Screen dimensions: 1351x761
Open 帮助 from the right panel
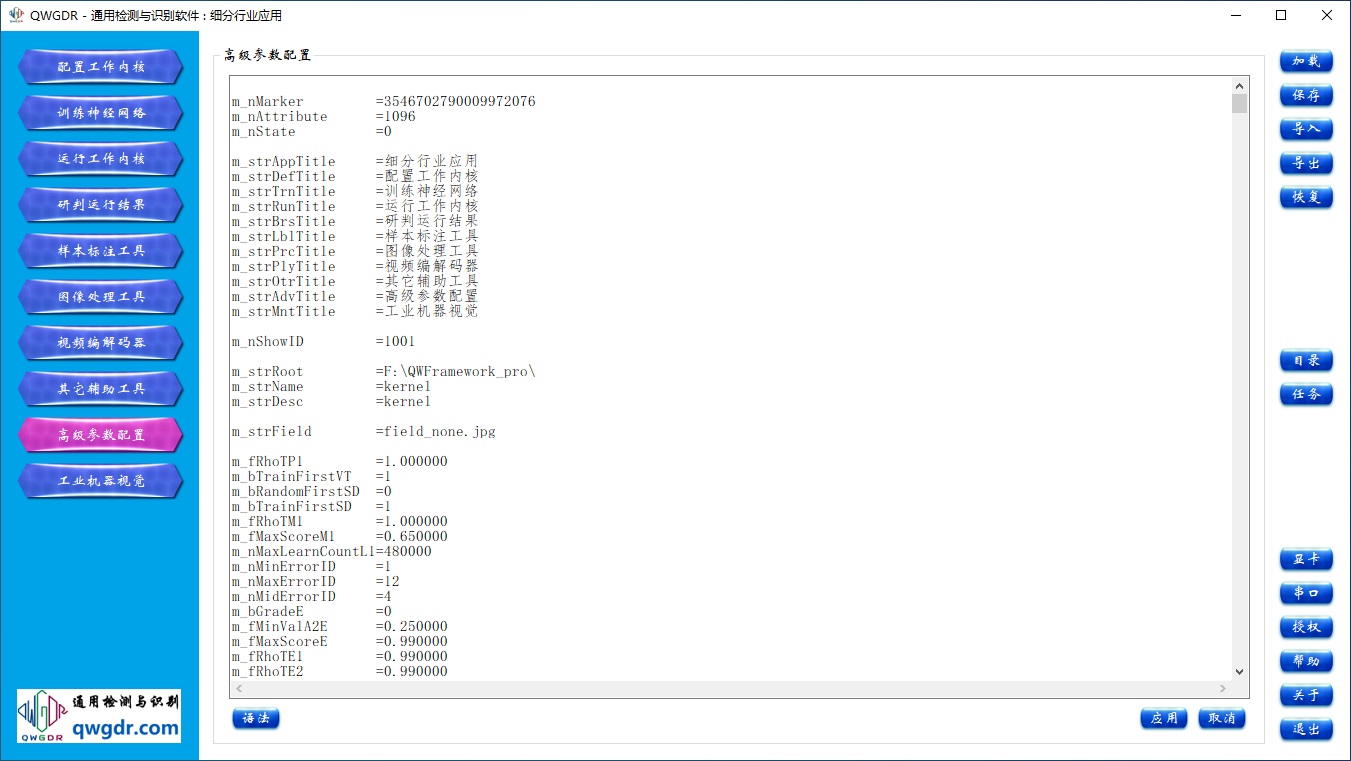pyautogui.click(x=1306, y=661)
